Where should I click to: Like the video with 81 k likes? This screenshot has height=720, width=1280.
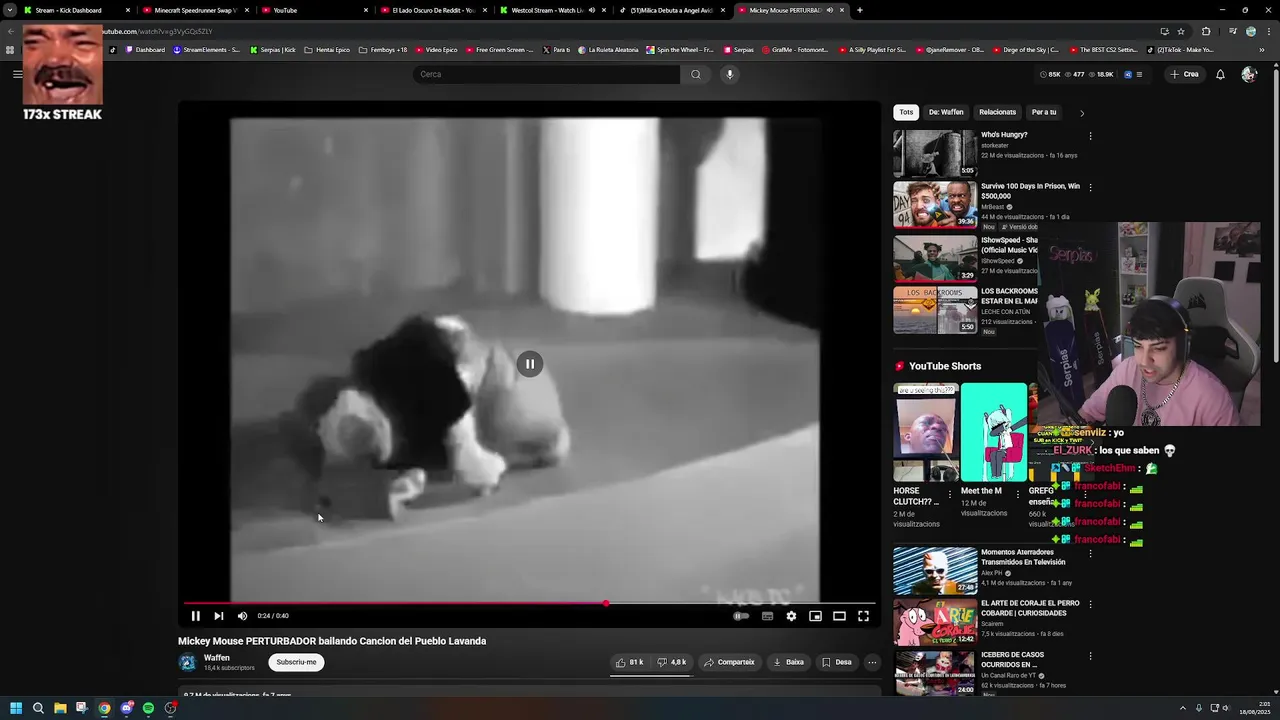pos(630,662)
